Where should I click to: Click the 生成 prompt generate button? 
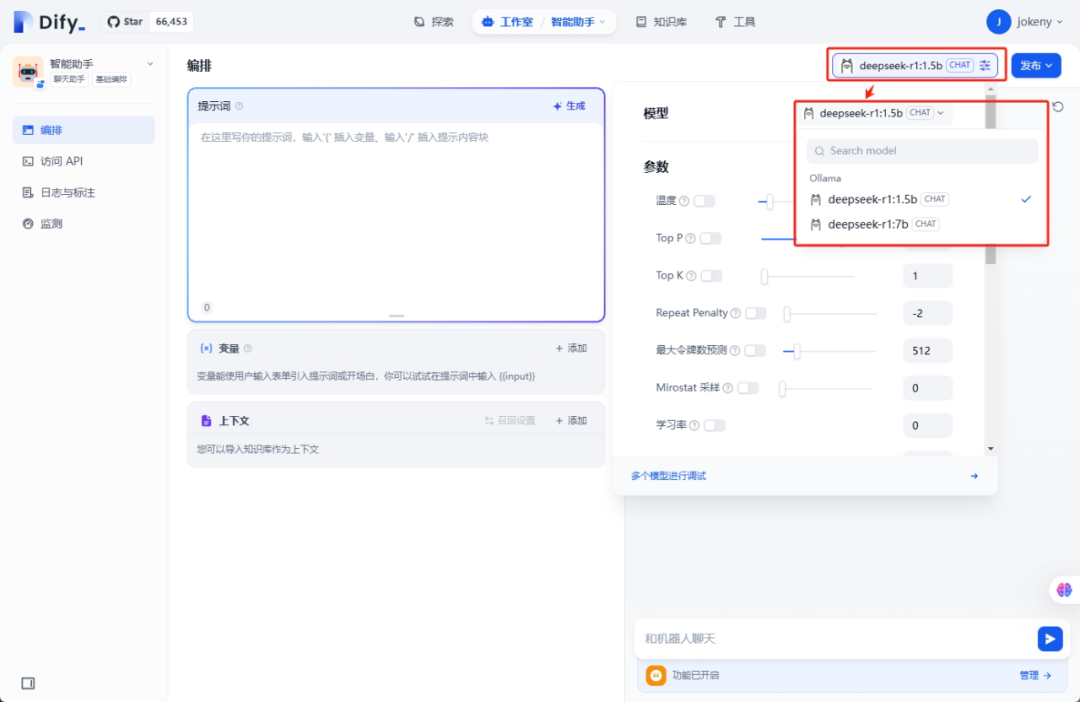point(569,106)
